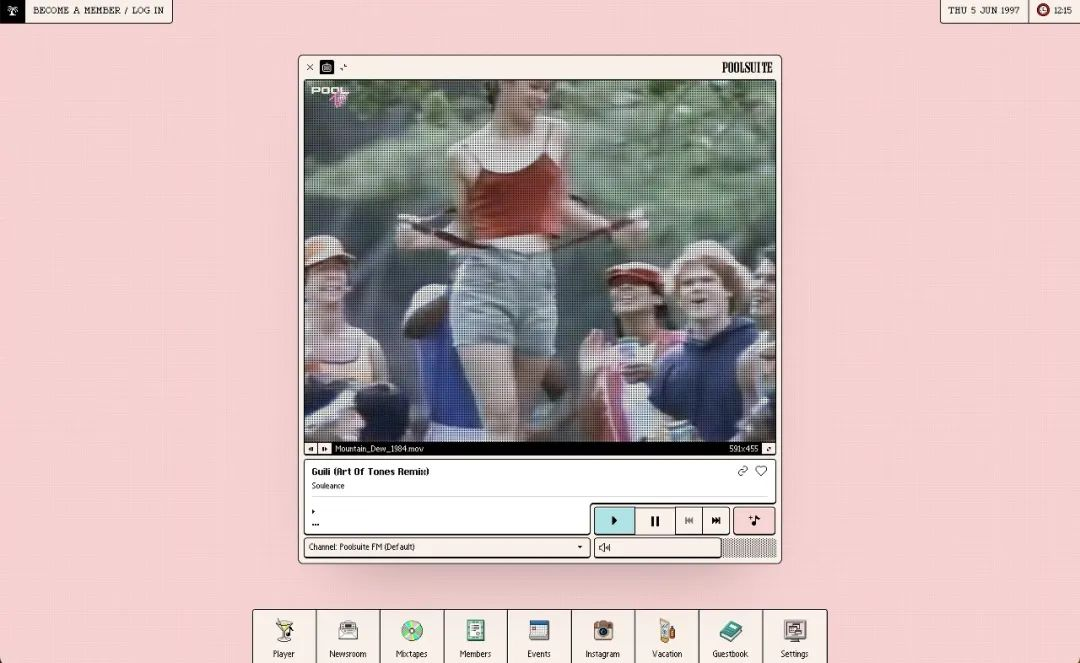The width and height of the screenshot is (1080, 663).
Task: Collapse player with the shrink arrows icon
Action: tap(344, 67)
